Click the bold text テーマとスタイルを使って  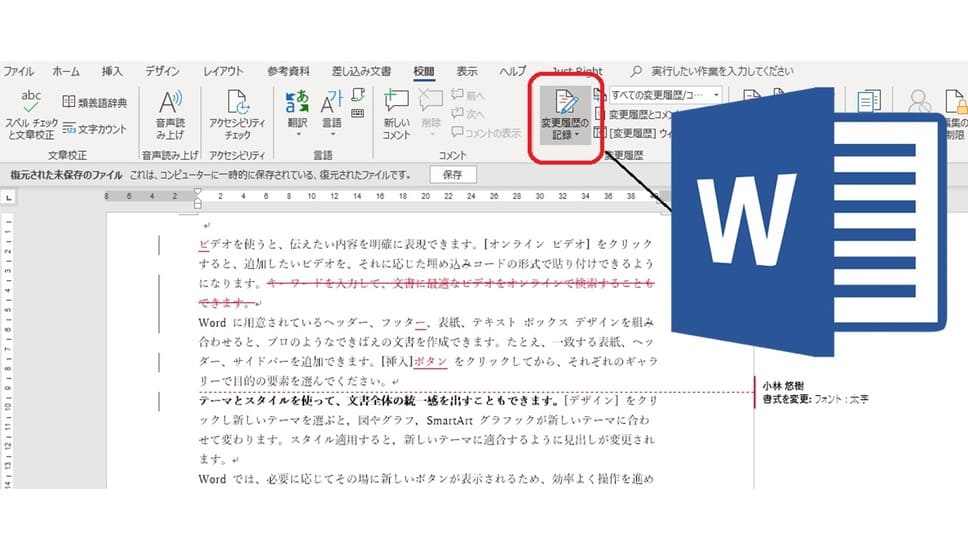coord(269,400)
